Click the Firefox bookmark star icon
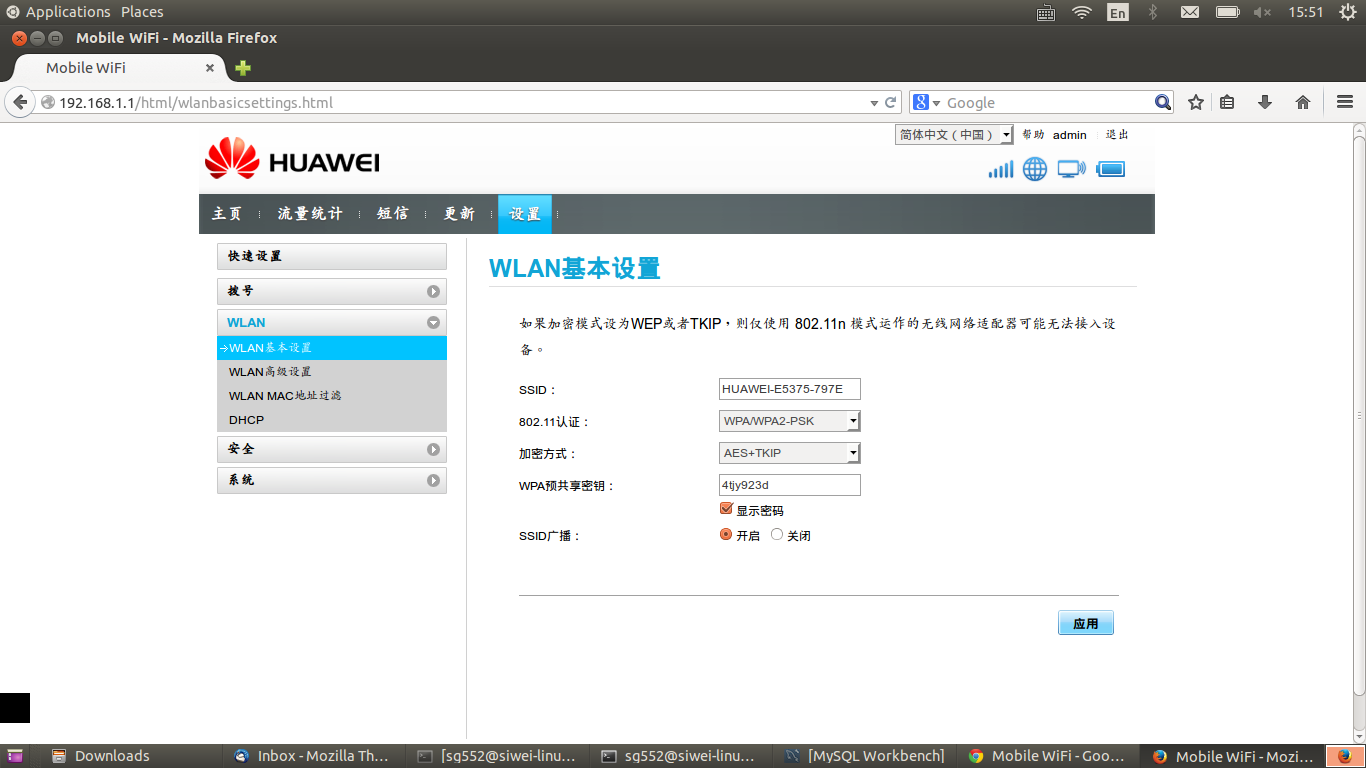The image size is (1366, 768). [x=1195, y=101]
